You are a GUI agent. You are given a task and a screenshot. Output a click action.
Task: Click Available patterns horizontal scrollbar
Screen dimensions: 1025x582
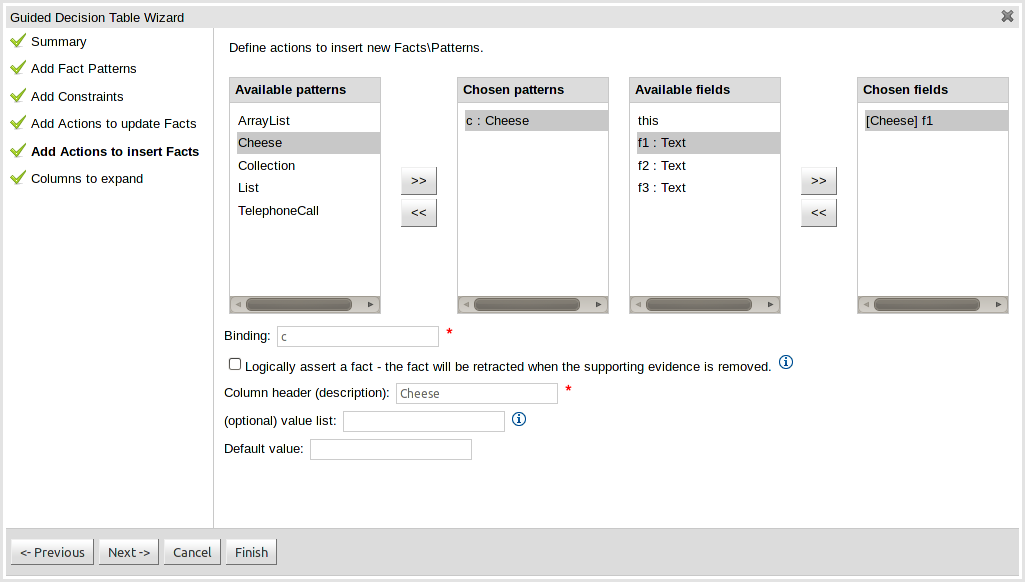[x=298, y=304]
